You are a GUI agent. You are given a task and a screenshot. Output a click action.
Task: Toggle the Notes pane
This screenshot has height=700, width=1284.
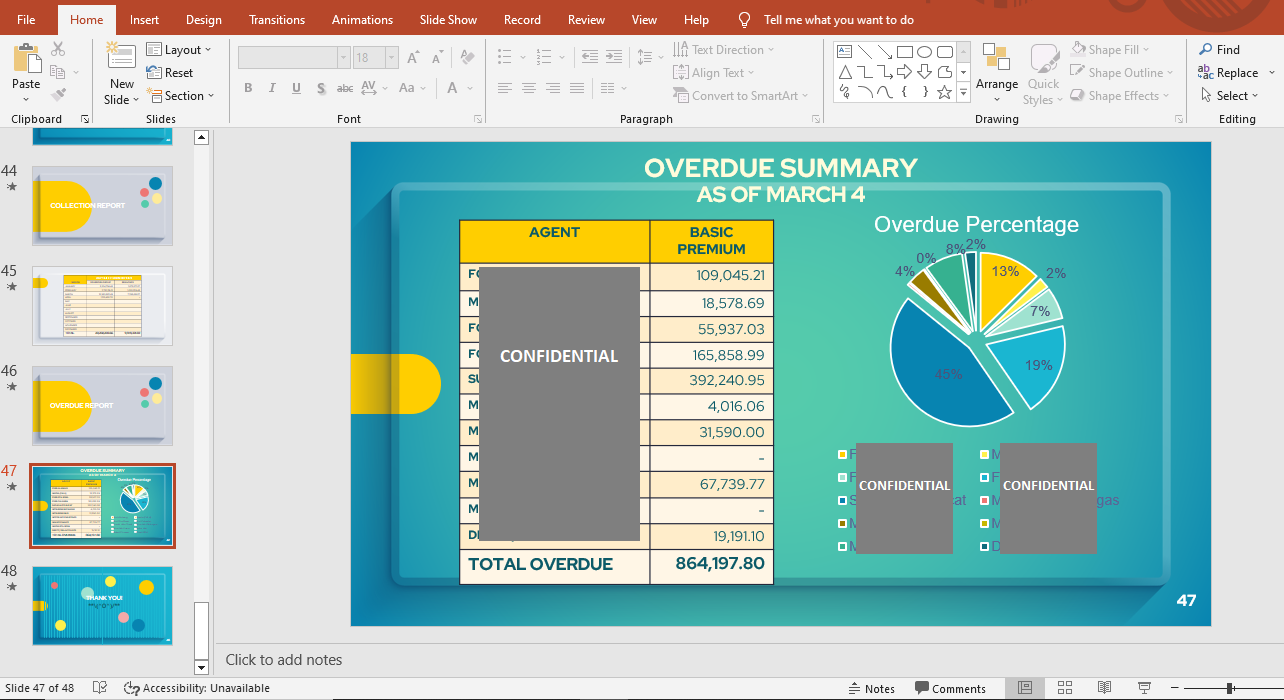[x=870, y=688]
